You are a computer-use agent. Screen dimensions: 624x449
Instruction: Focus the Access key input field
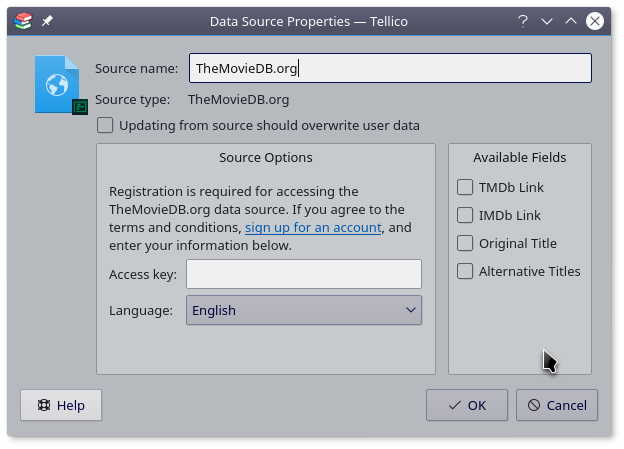[304, 274]
